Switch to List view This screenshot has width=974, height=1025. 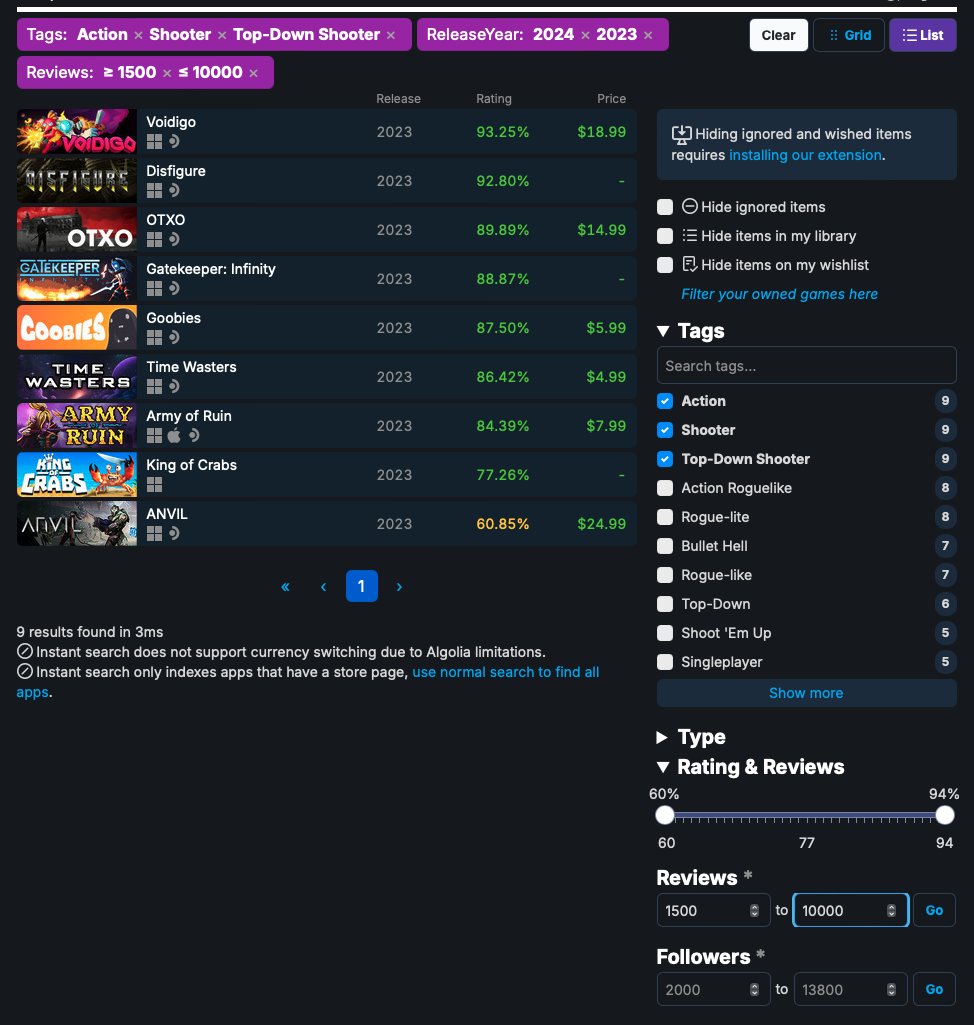click(x=922, y=35)
